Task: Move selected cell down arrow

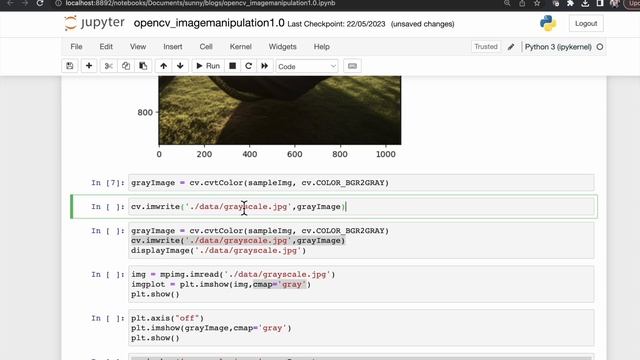Action: (x=180, y=66)
